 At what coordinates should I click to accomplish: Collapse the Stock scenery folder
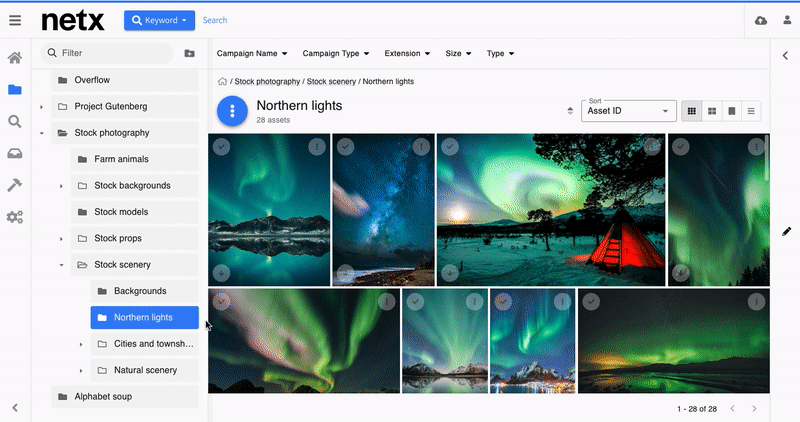tap(61, 265)
